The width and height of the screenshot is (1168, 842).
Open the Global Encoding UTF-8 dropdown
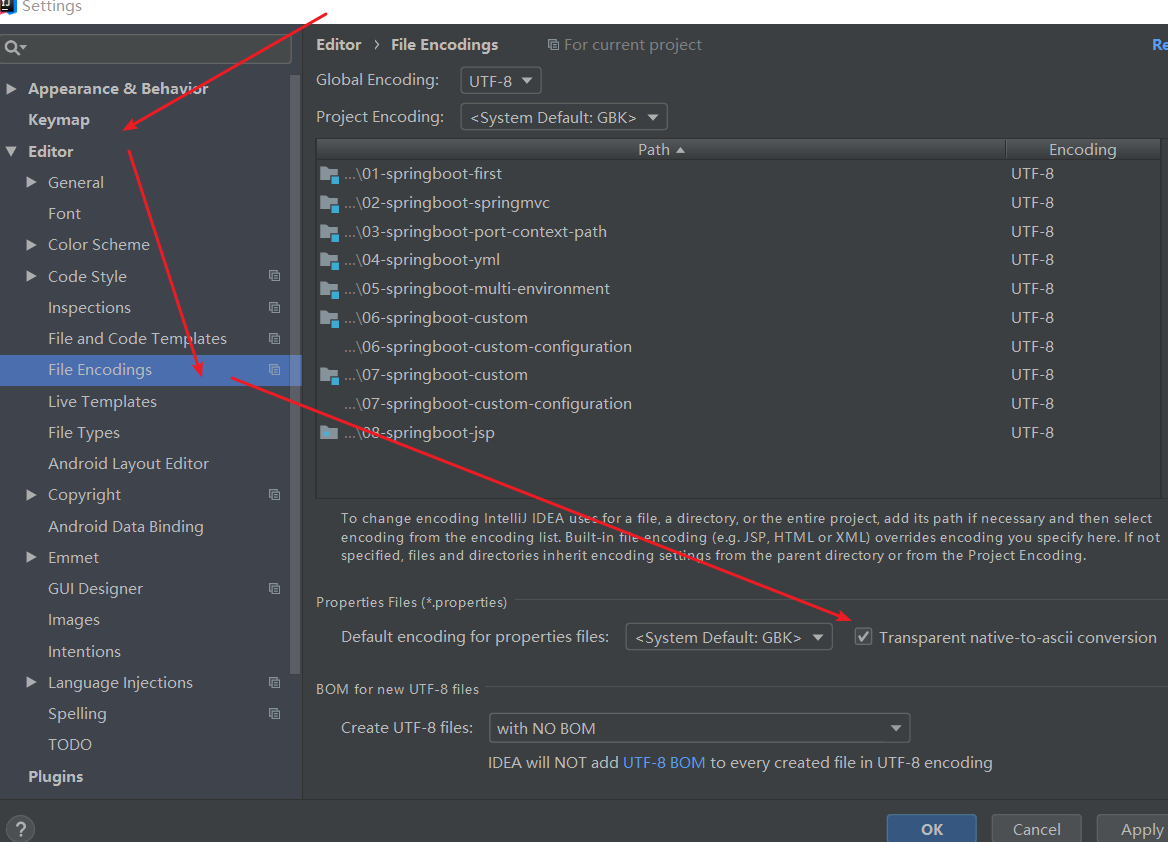501,80
